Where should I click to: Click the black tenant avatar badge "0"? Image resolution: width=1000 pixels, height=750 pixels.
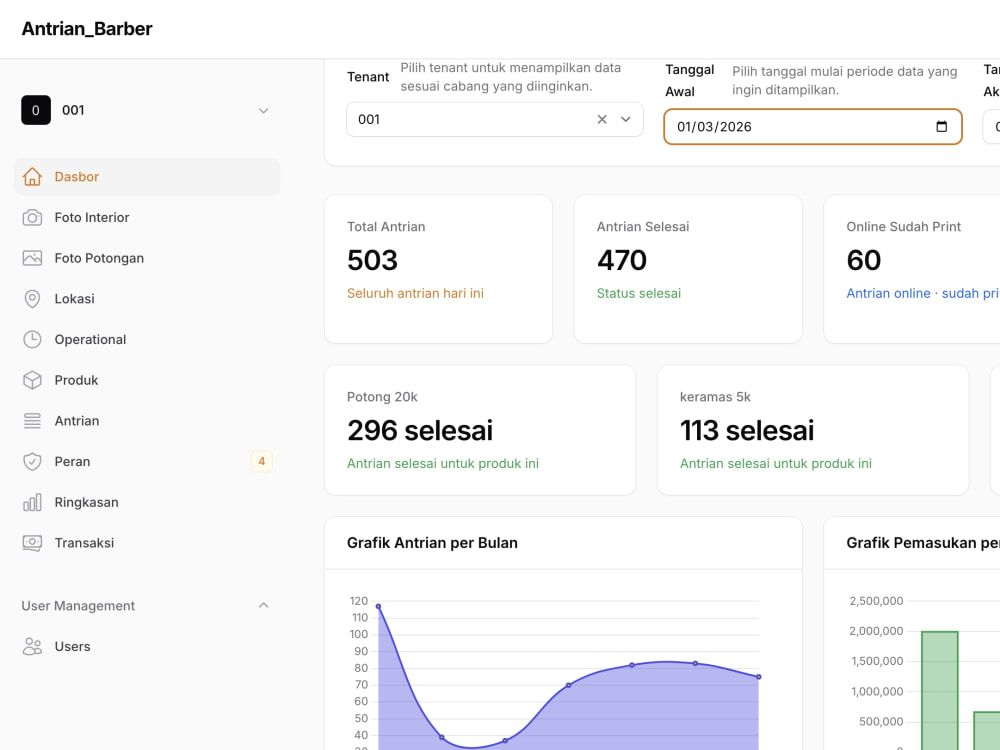36,110
